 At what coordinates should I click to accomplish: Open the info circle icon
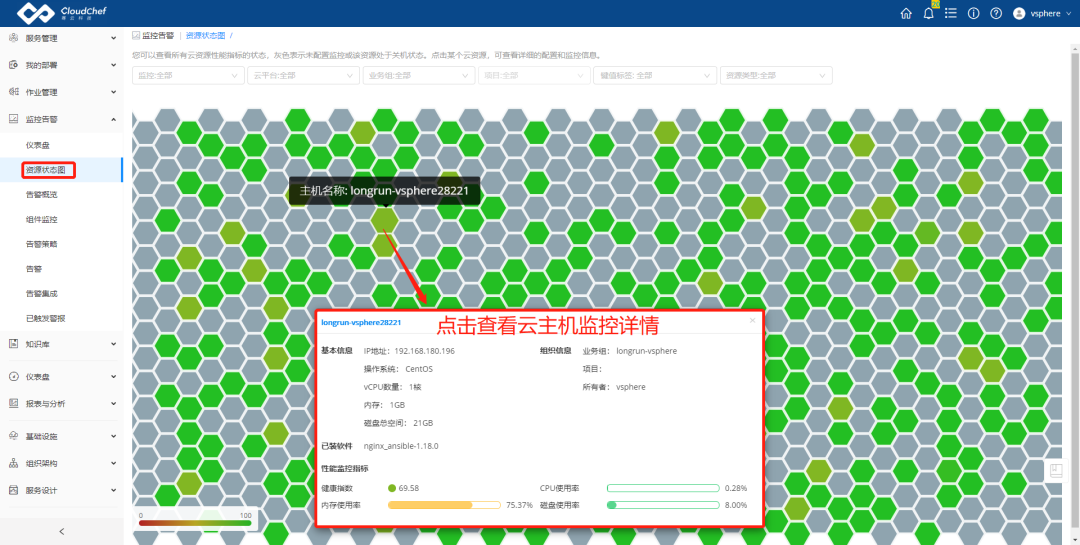coord(973,13)
